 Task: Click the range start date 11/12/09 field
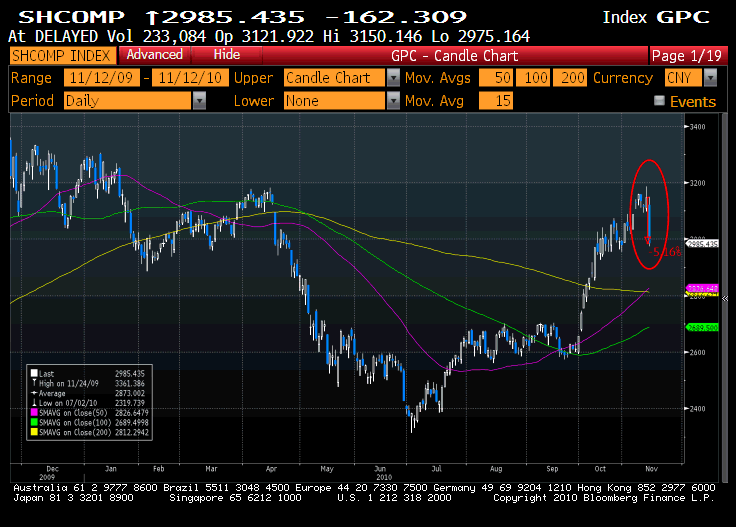[102, 78]
